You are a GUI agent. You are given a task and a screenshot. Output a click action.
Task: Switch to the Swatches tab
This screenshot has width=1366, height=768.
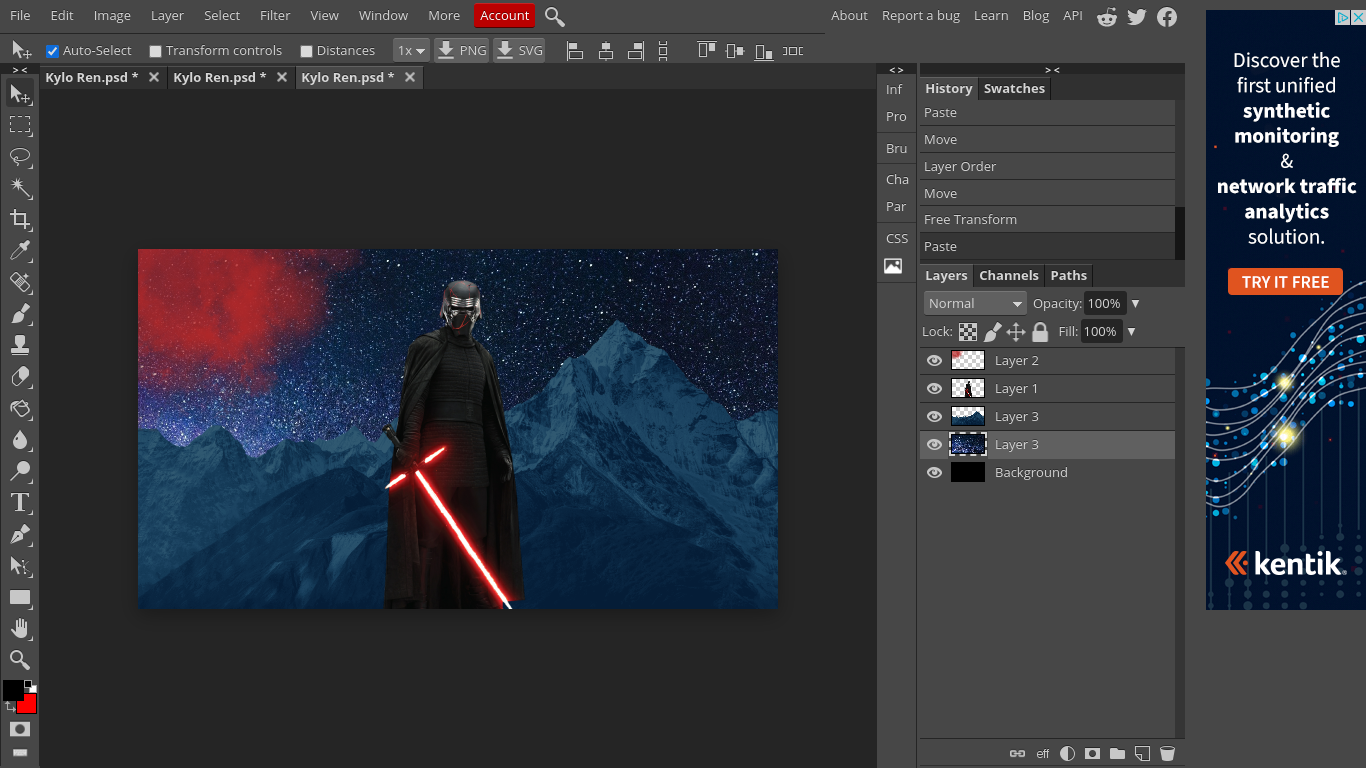coord(1014,88)
